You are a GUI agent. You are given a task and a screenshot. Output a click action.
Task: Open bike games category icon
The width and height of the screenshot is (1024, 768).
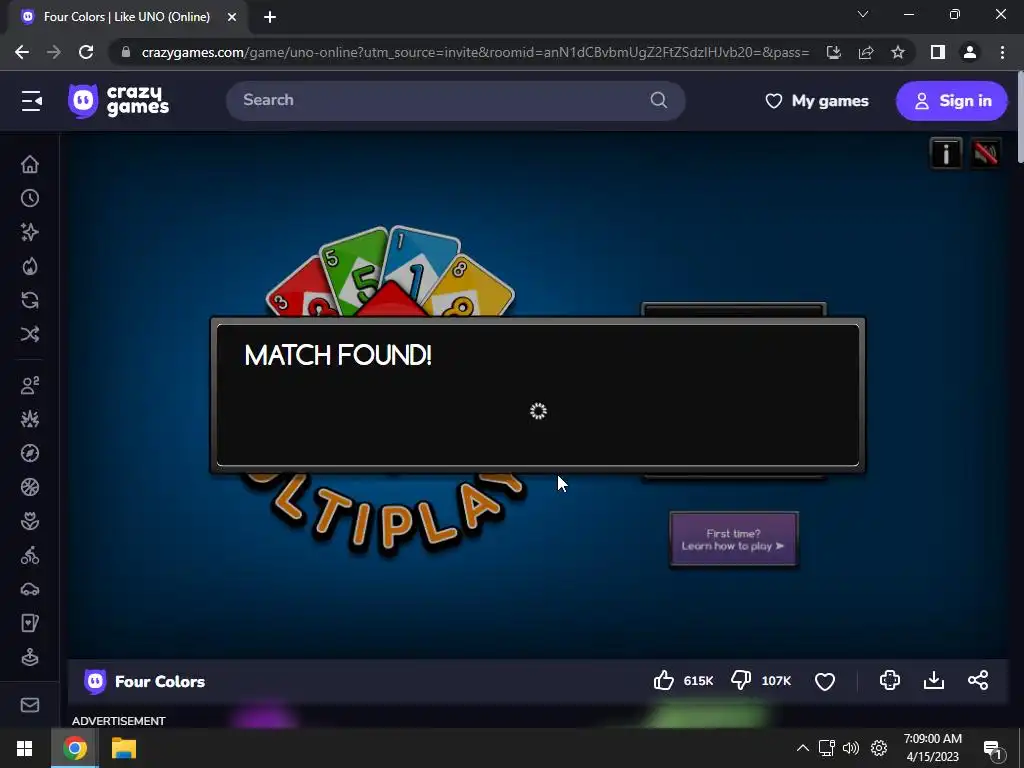30,555
